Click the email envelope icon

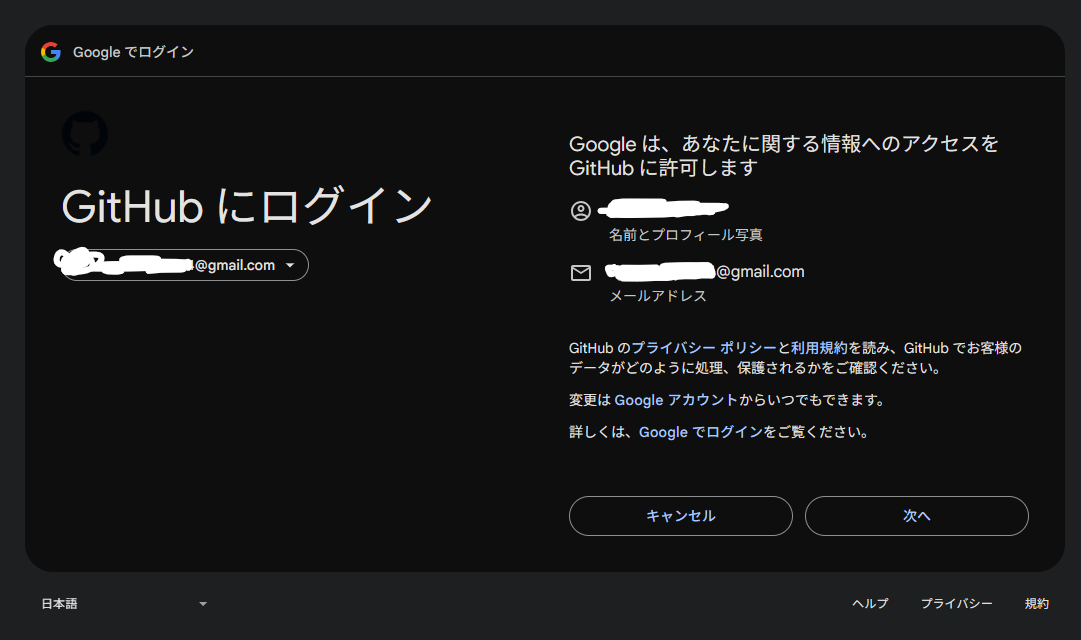[580, 271]
